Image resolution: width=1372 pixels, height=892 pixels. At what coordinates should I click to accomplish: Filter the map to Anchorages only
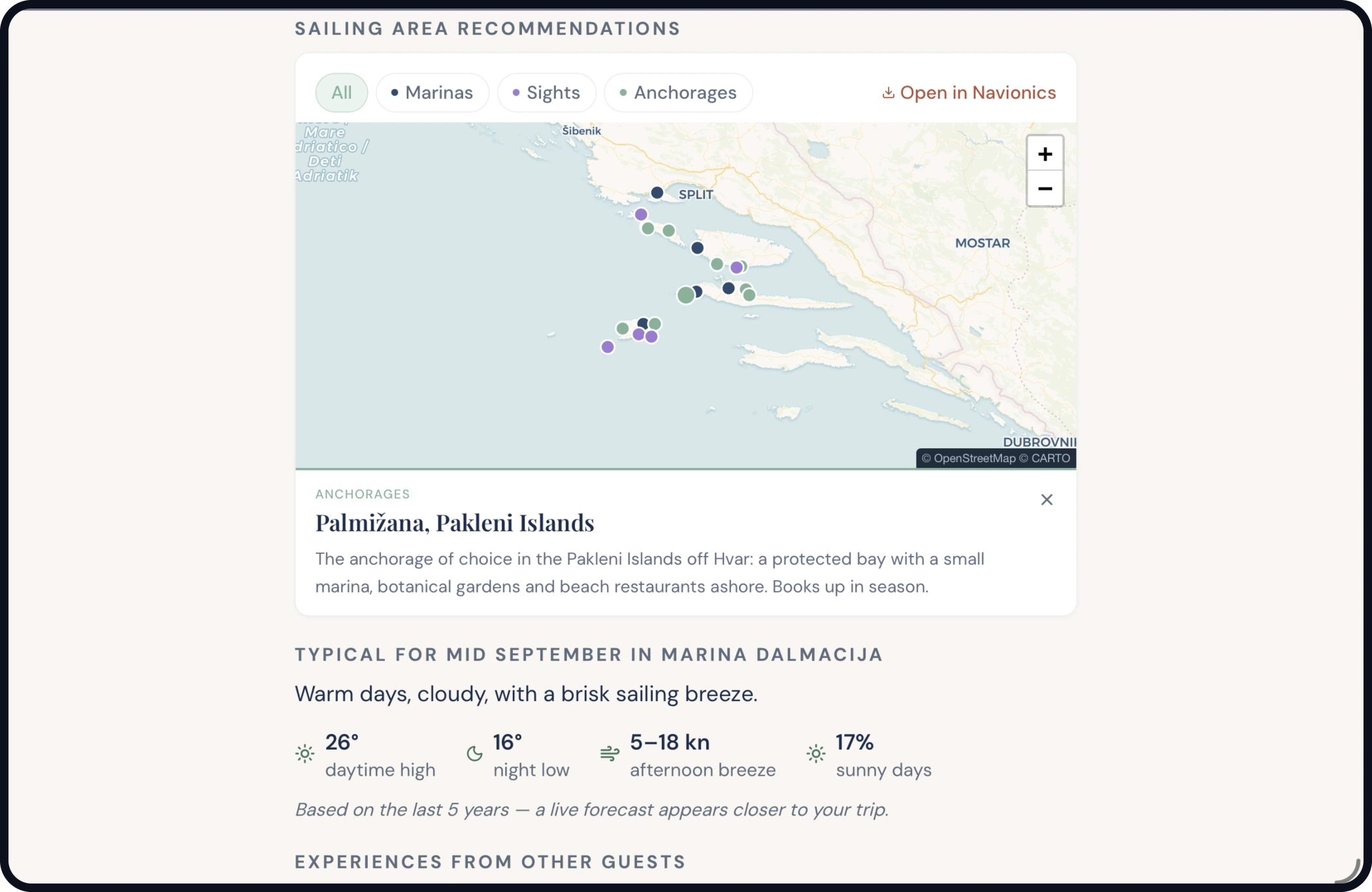point(678,93)
